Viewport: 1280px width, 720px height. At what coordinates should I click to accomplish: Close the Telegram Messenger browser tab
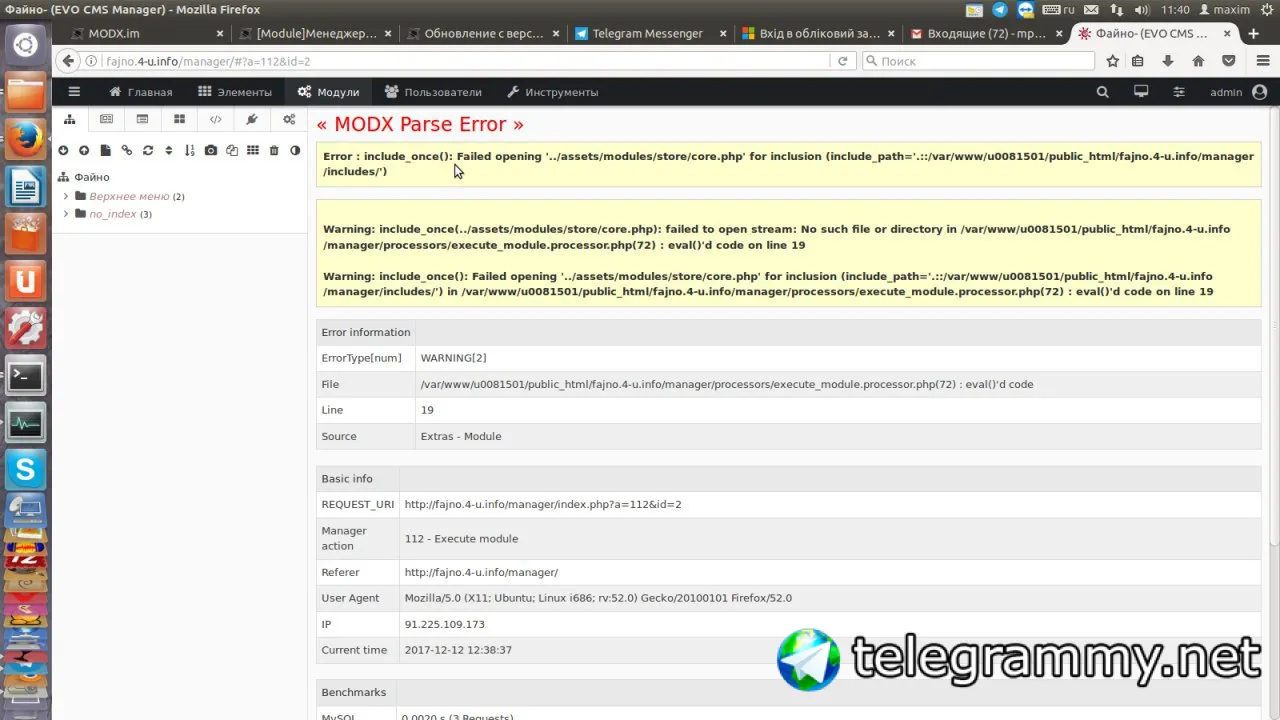tap(723, 33)
